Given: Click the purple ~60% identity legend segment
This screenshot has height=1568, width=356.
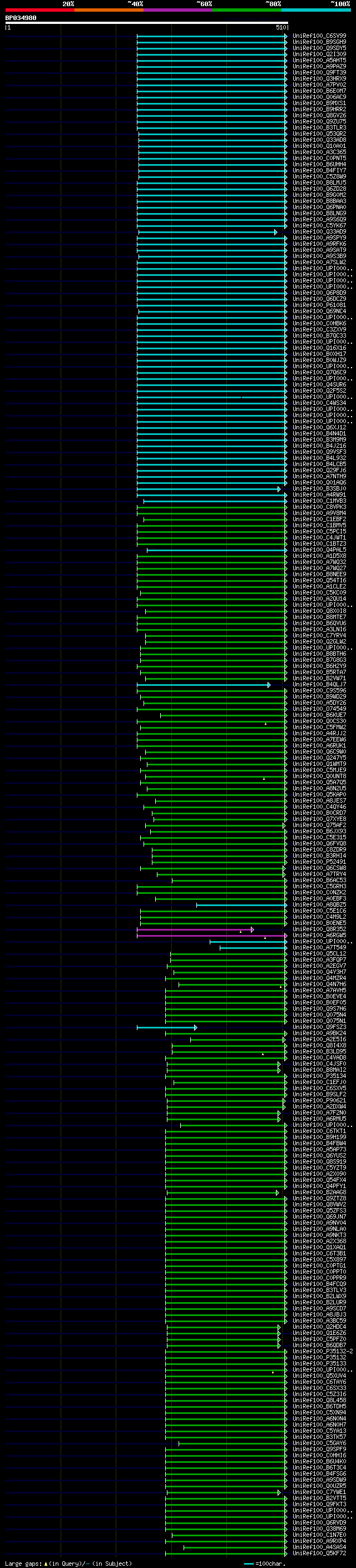Looking at the screenshot, I should coord(179,10).
